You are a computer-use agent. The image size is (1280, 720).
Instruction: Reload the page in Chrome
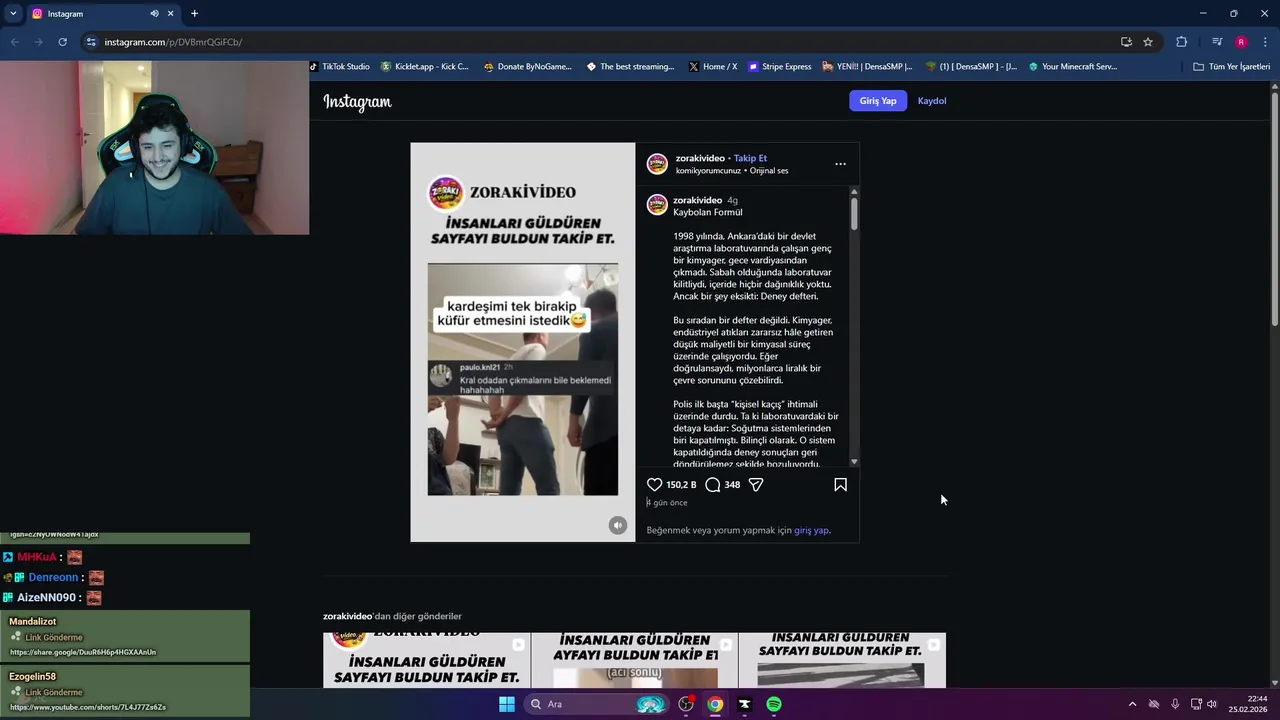[x=62, y=42]
